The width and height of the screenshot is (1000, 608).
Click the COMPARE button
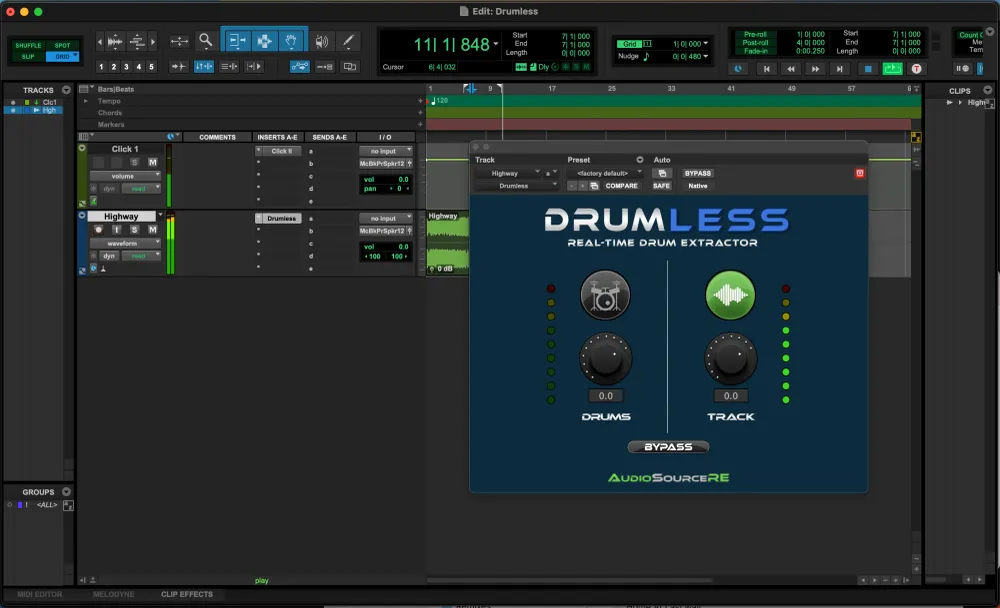(x=621, y=186)
